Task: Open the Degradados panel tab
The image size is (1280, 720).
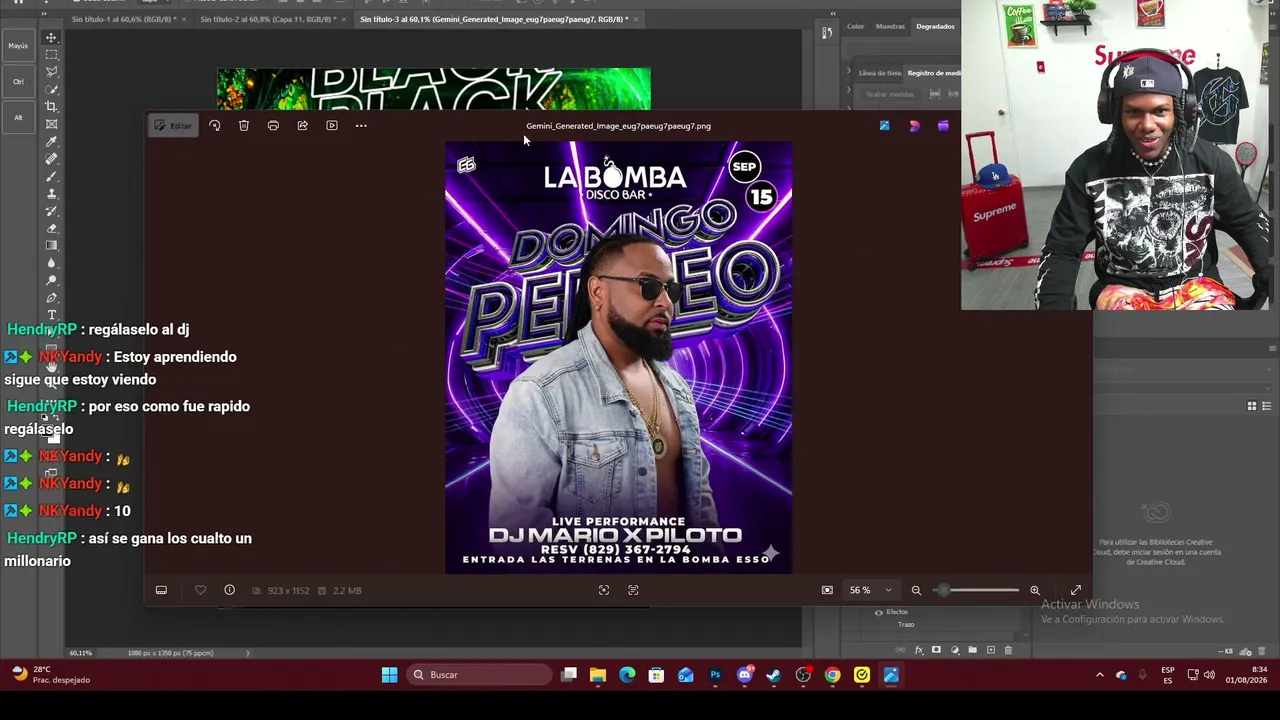Action: pos(935,26)
